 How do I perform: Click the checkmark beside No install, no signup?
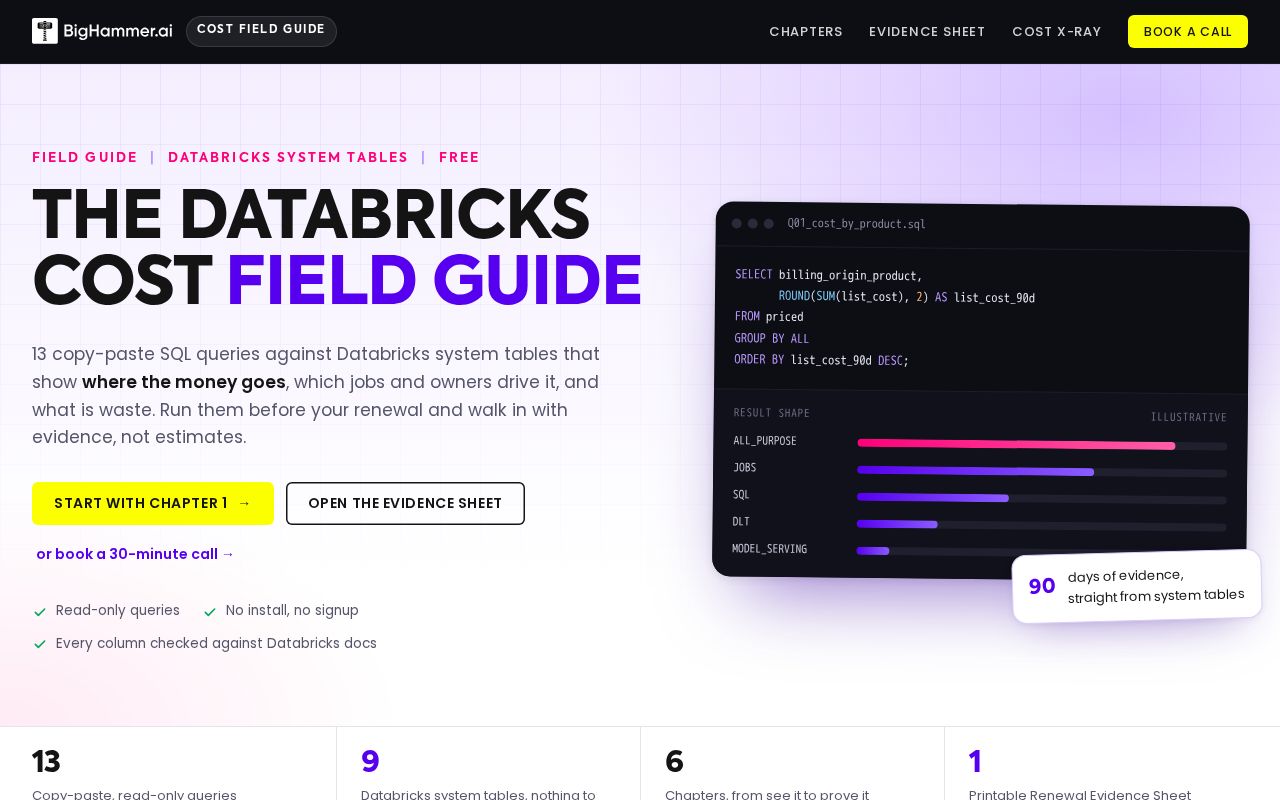tap(210, 612)
